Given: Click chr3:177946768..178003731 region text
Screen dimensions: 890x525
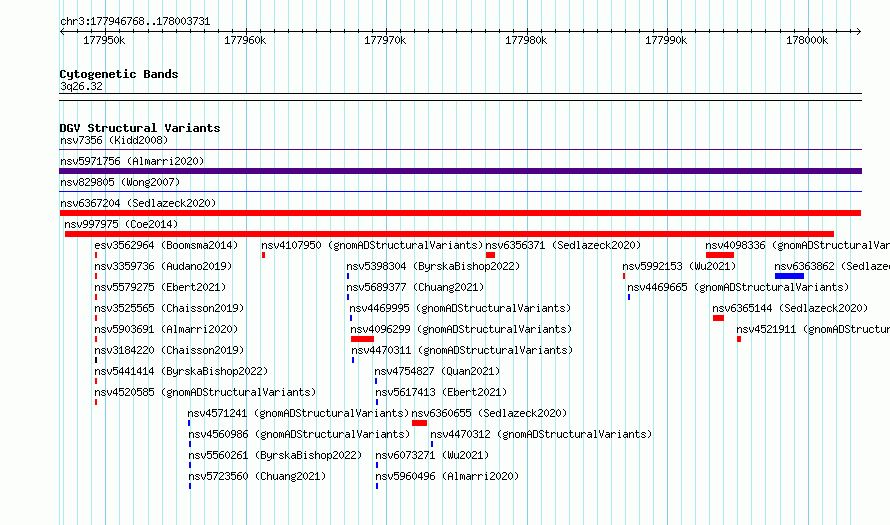Looking at the screenshot, I should (135, 22).
